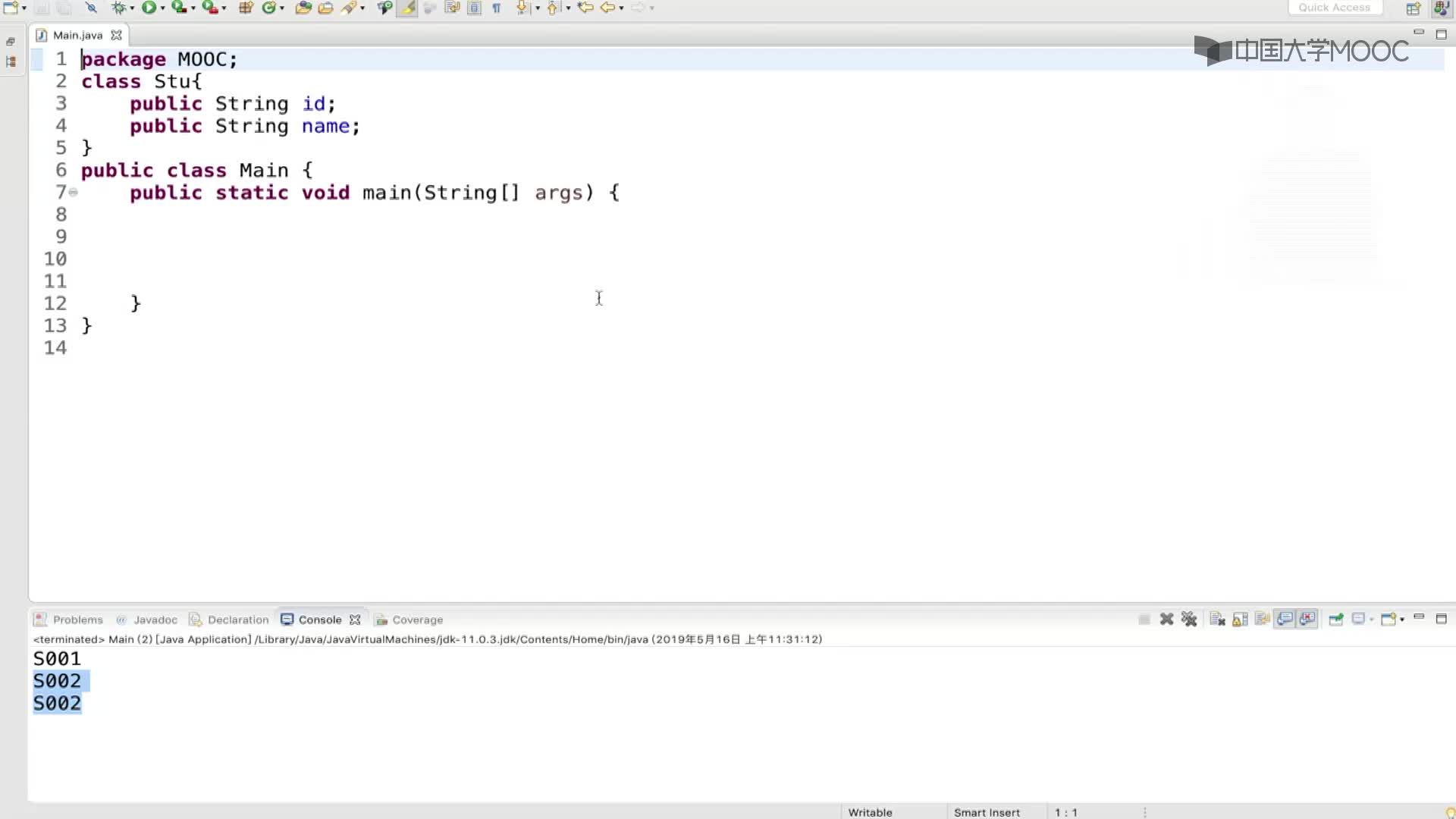The image size is (1456, 819).
Task: Minimize the editor area
Action: pyautogui.click(x=1419, y=33)
